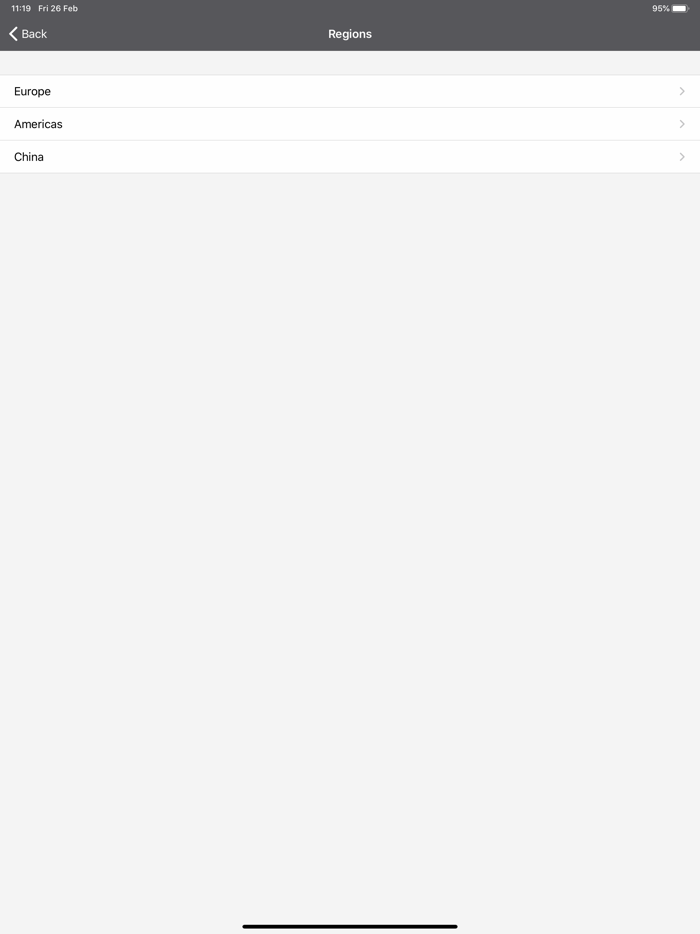Click the chevron icon beside Europe
Image resolution: width=700 pixels, height=934 pixels.
[x=682, y=91]
